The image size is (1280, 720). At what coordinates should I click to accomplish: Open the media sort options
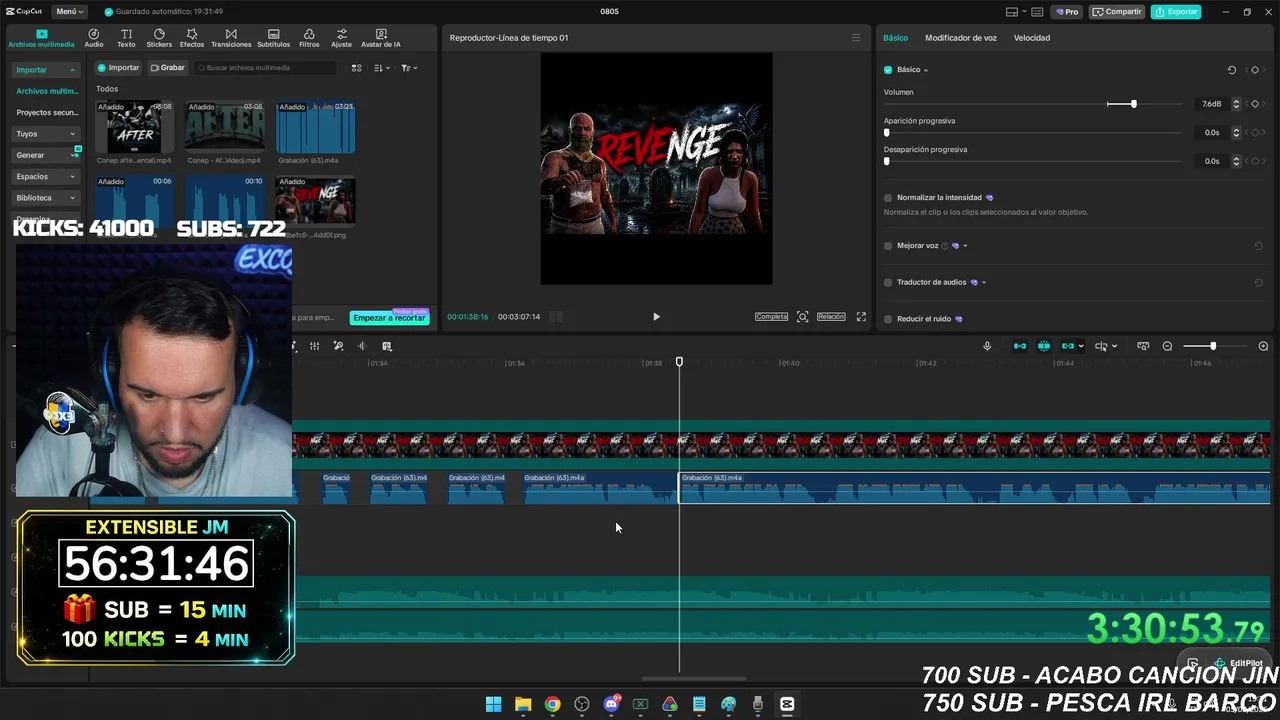382,68
